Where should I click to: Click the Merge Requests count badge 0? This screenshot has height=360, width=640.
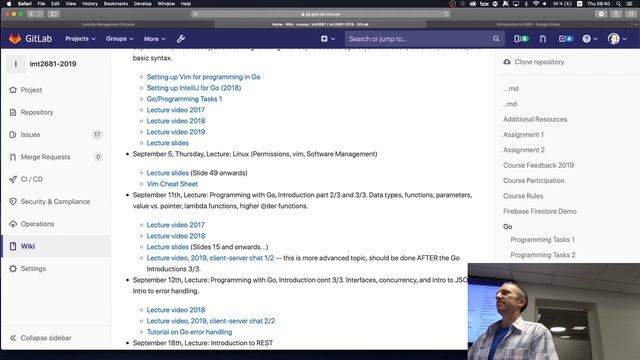(98, 157)
